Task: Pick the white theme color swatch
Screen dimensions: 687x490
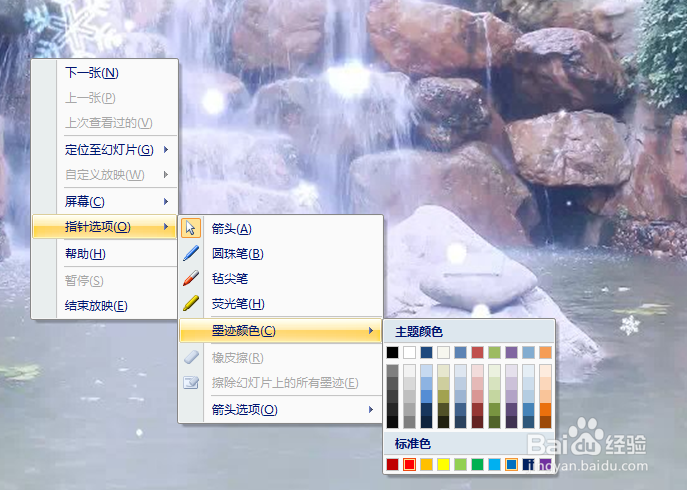Action: tap(410, 352)
